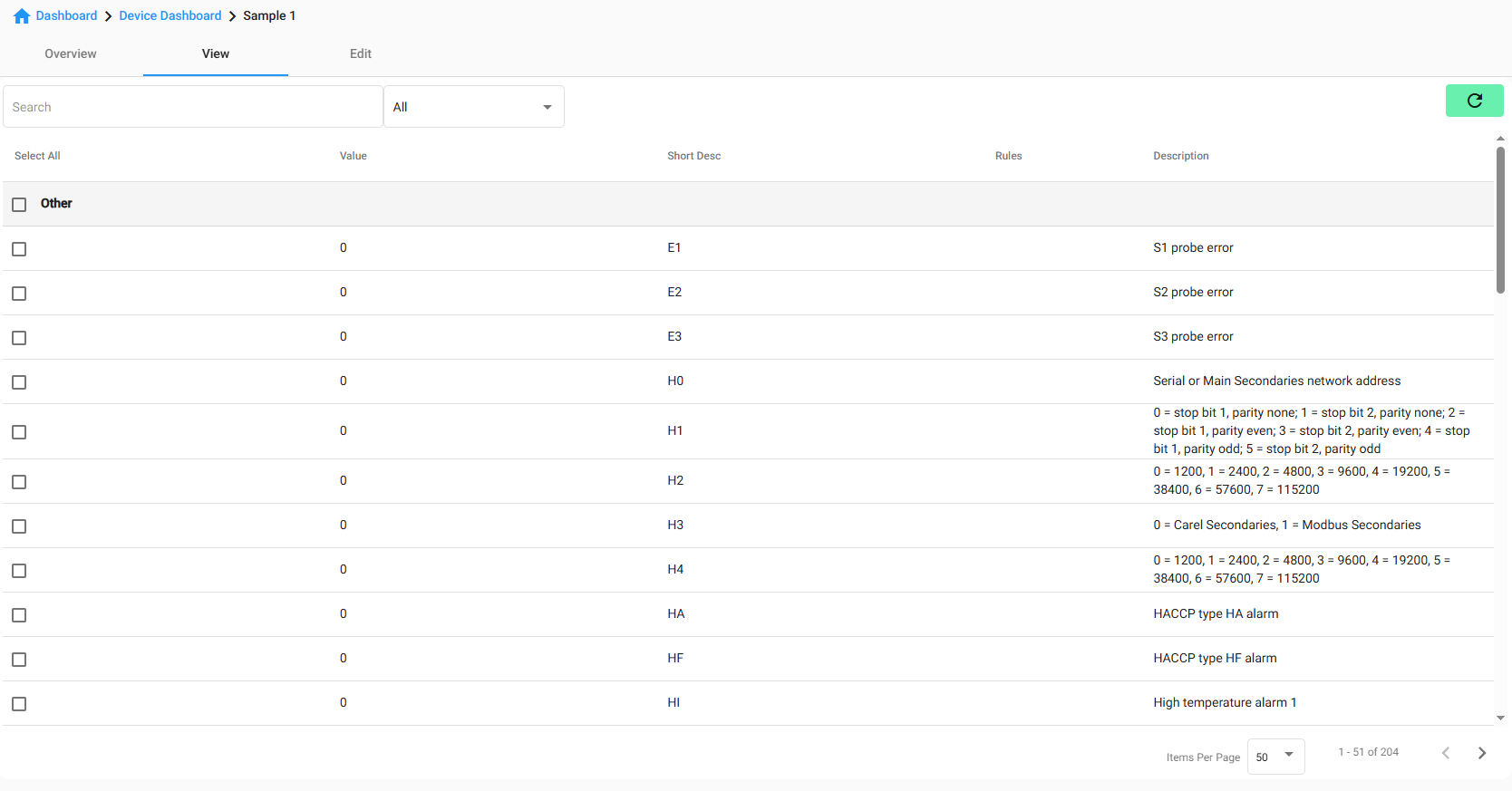Check the HACCP type HA alarm row
1512x791 pixels.
point(19,615)
